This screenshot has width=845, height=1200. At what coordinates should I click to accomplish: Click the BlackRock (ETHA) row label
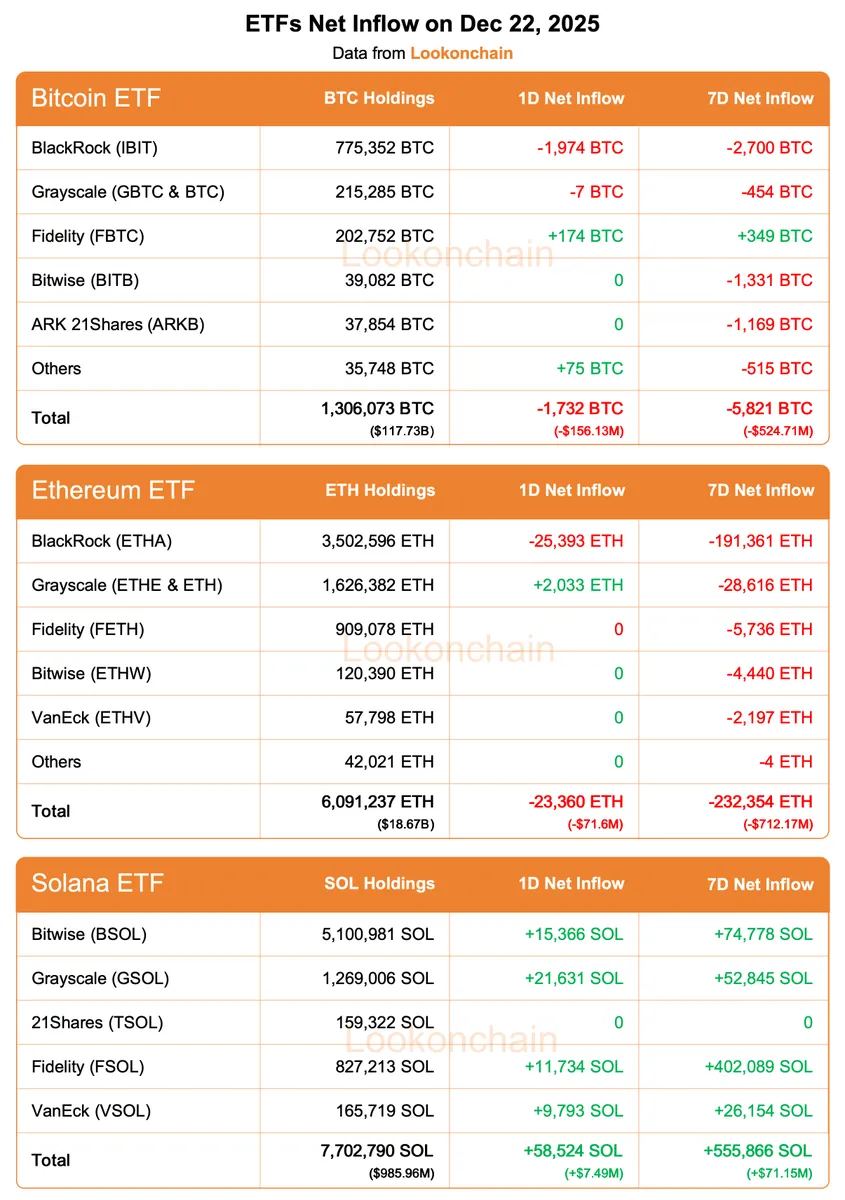[x=102, y=541]
